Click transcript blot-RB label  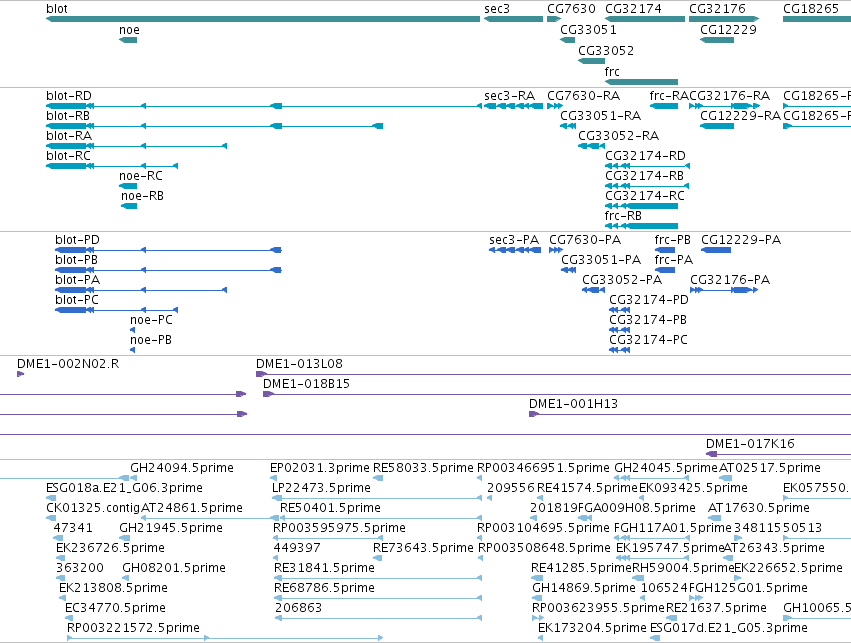click(68, 116)
